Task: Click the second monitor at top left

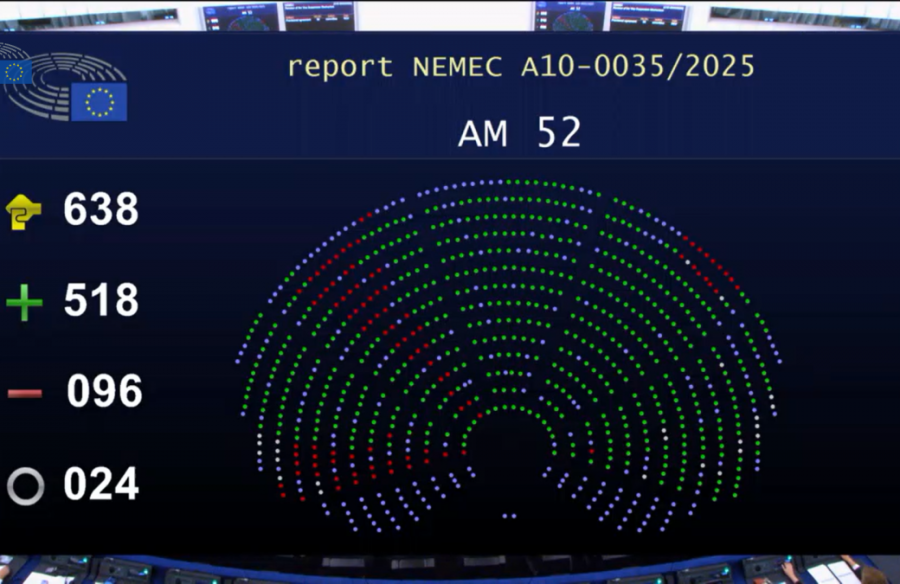Action: pos(320,15)
